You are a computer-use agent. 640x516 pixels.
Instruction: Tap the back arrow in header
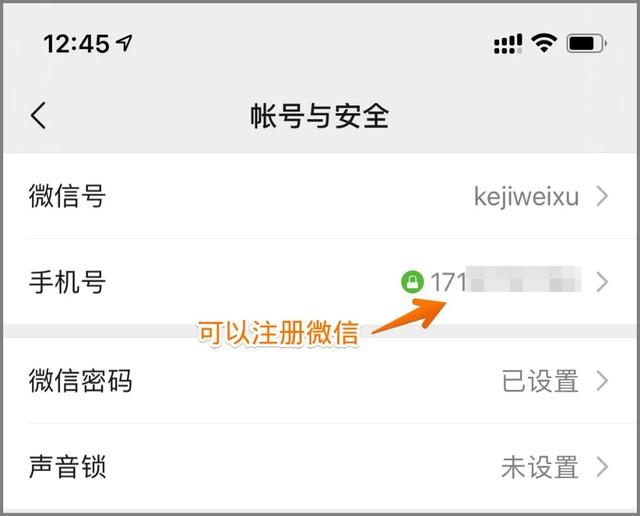pyautogui.click(x=38, y=116)
